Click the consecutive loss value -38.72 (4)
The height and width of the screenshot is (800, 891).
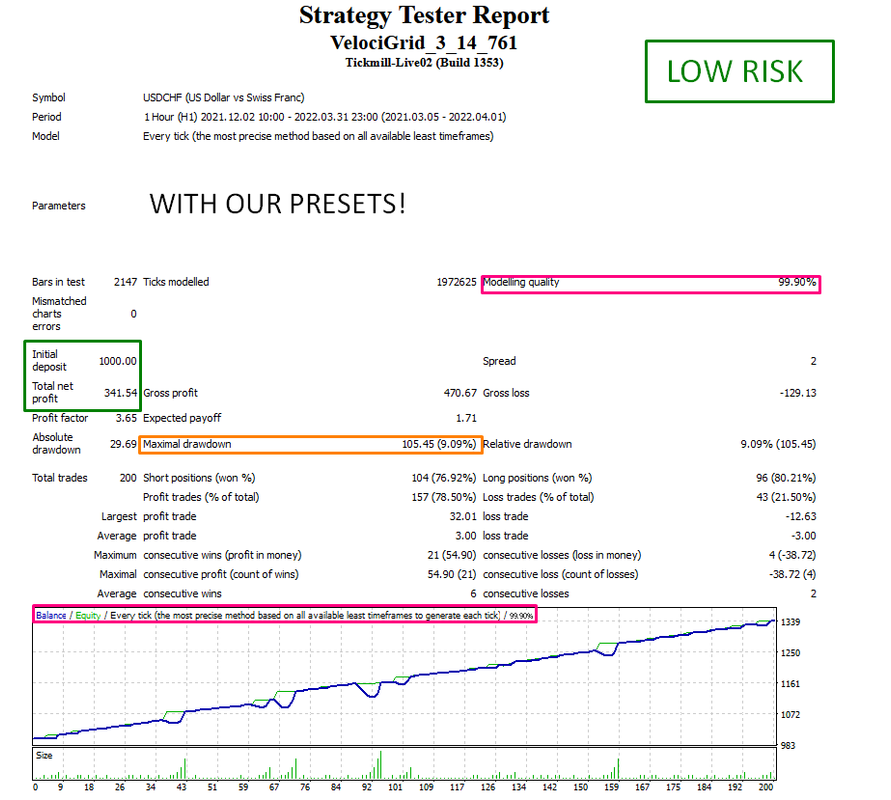793,574
